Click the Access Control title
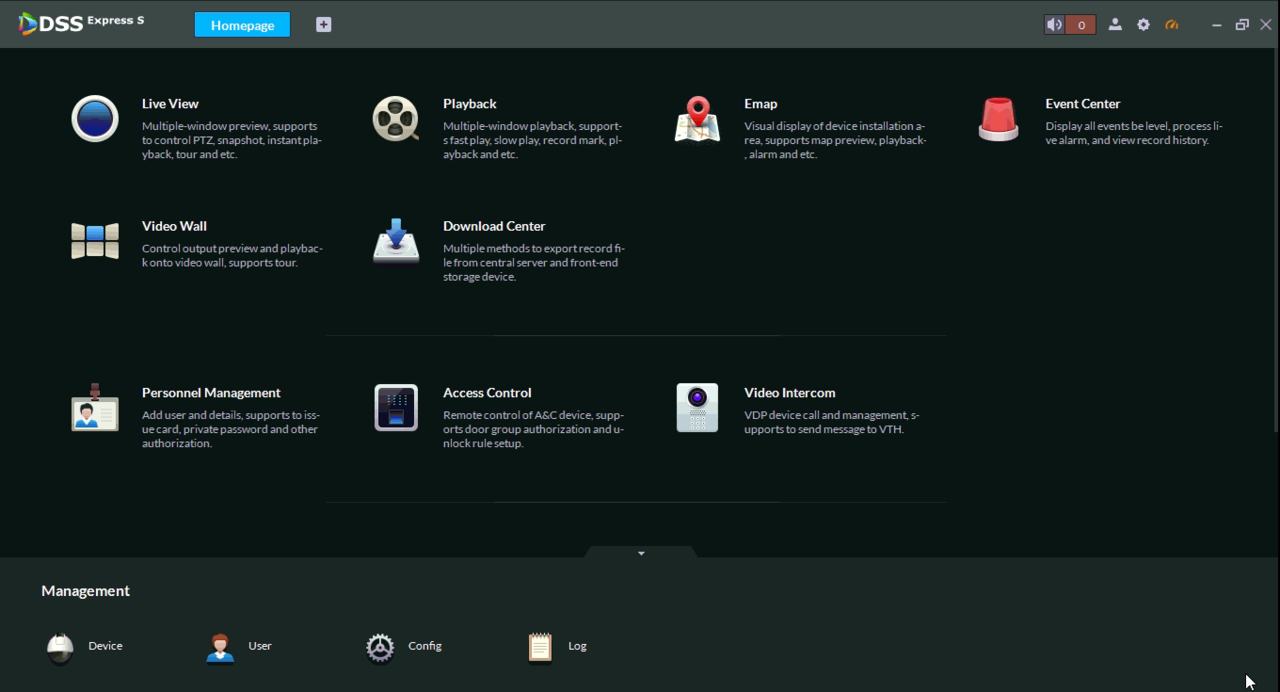This screenshot has height=692, width=1280. coord(487,393)
